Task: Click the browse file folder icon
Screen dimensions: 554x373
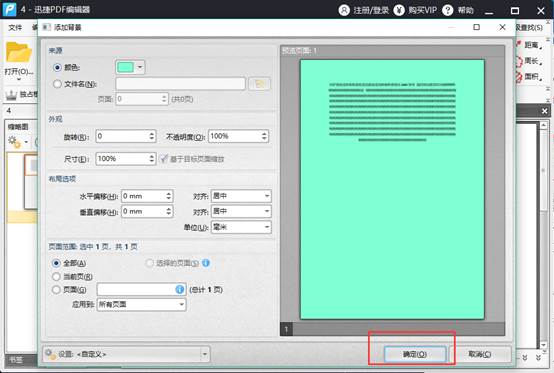Action: point(259,84)
